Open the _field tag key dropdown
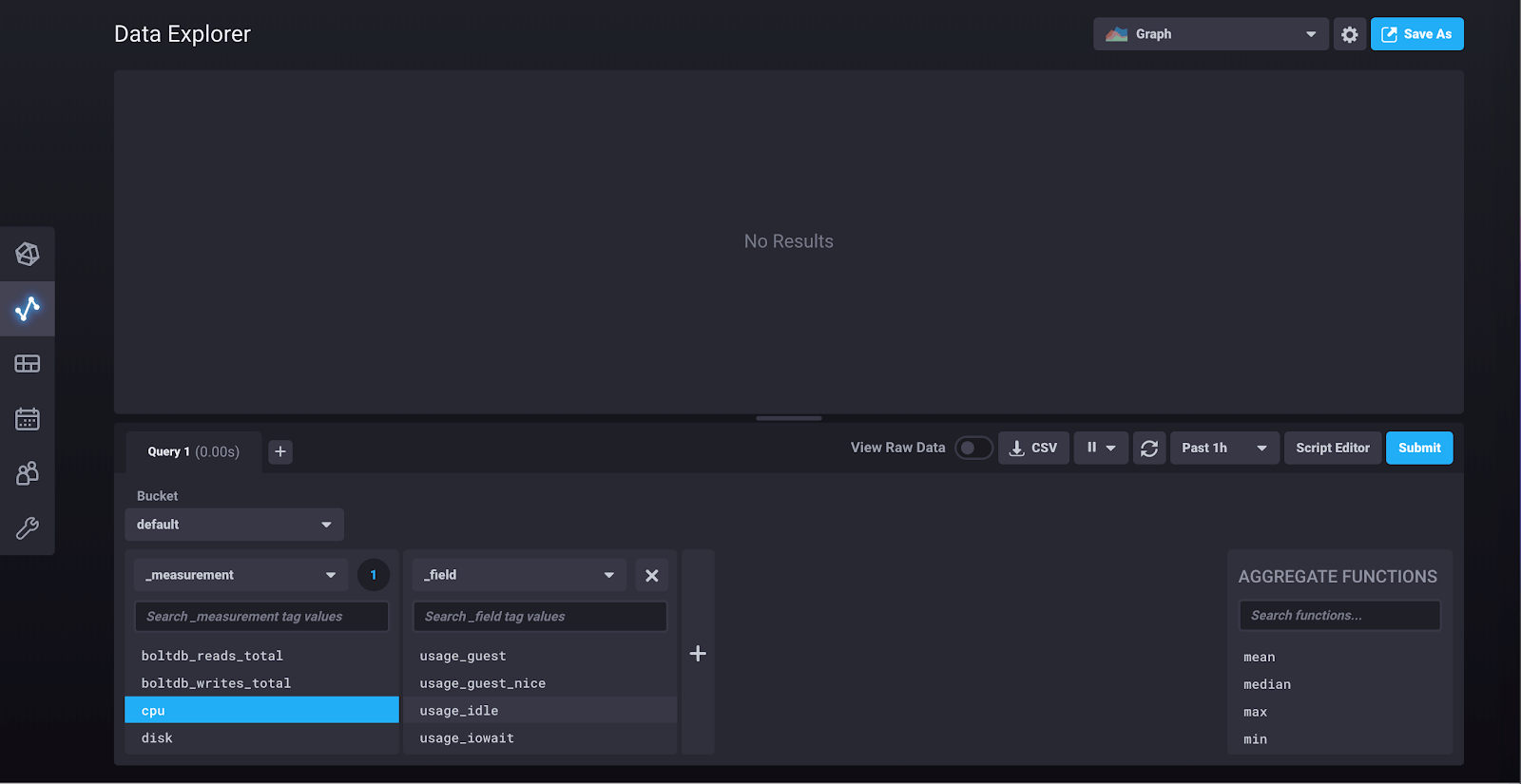The width and height of the screenshot is (1521, 784). [520, 575]
